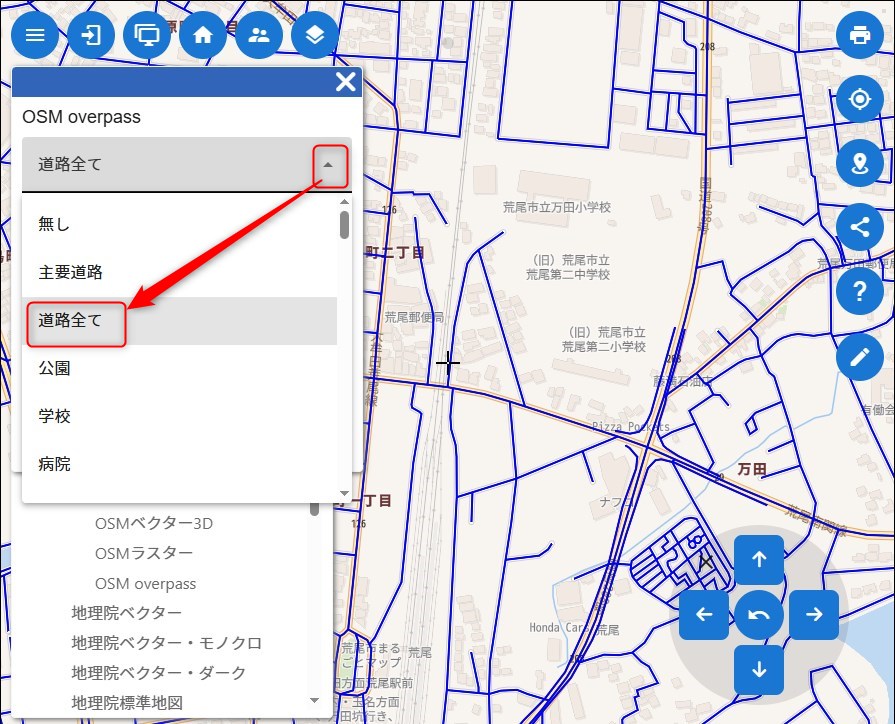895x724 pixels.
Task: Open the help question mark
Action: point(860,292)
